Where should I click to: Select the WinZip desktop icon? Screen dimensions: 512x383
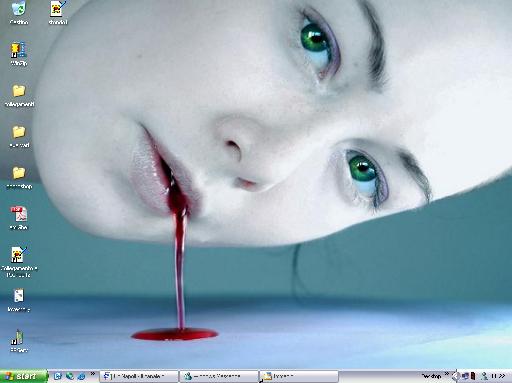(19, 54)
